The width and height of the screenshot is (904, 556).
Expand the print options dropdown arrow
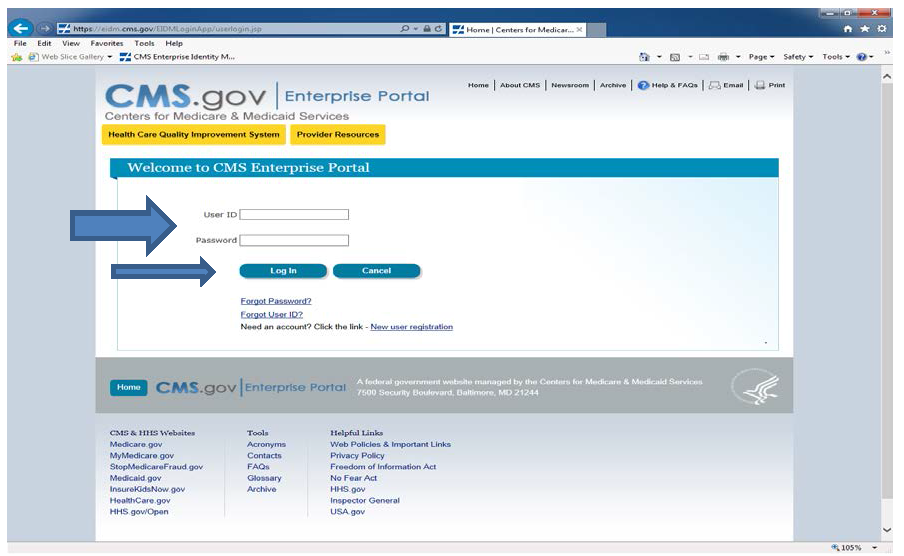[738, 57]
